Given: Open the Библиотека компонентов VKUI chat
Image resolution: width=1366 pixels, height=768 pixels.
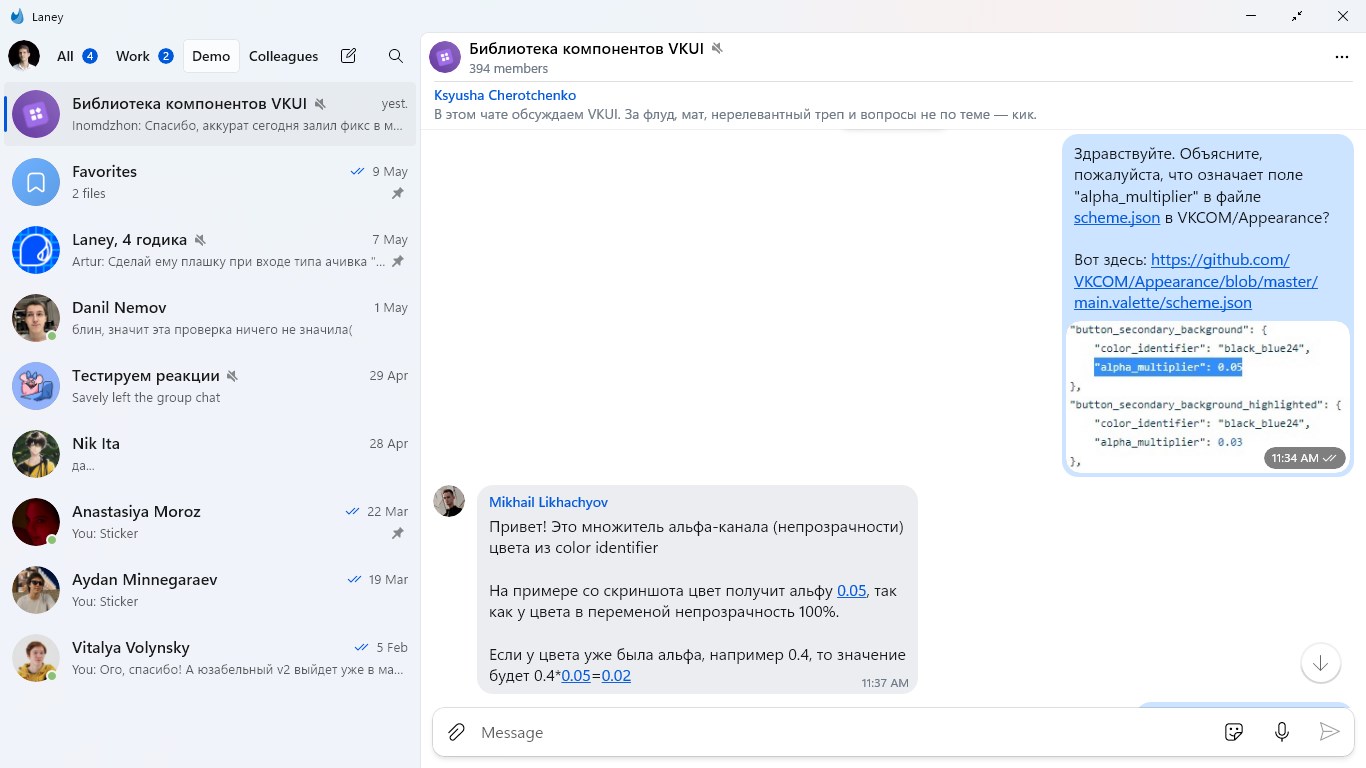Looking at the screenshot, I should [x=210, y=114].
